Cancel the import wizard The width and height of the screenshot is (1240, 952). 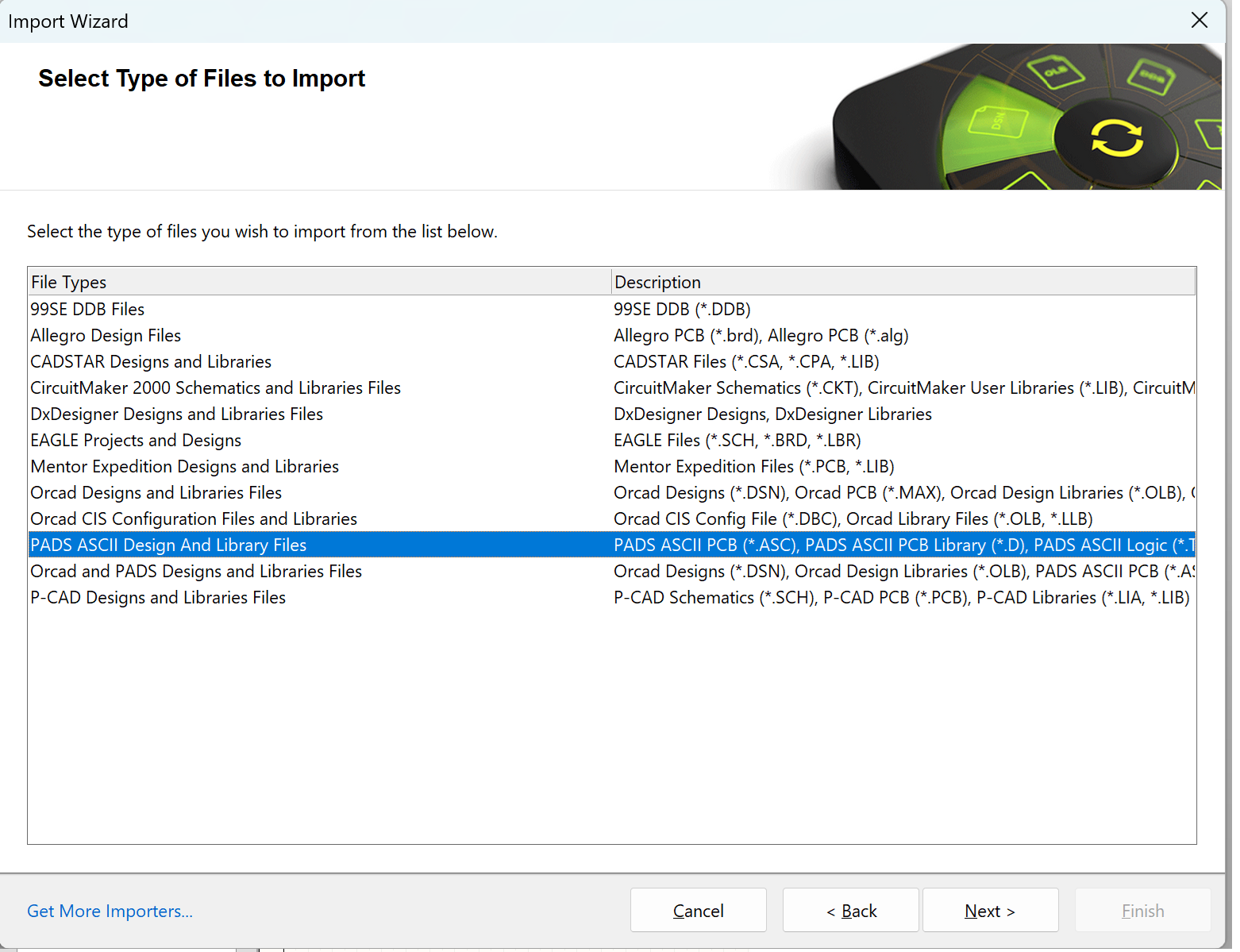[x=698, y=911]
